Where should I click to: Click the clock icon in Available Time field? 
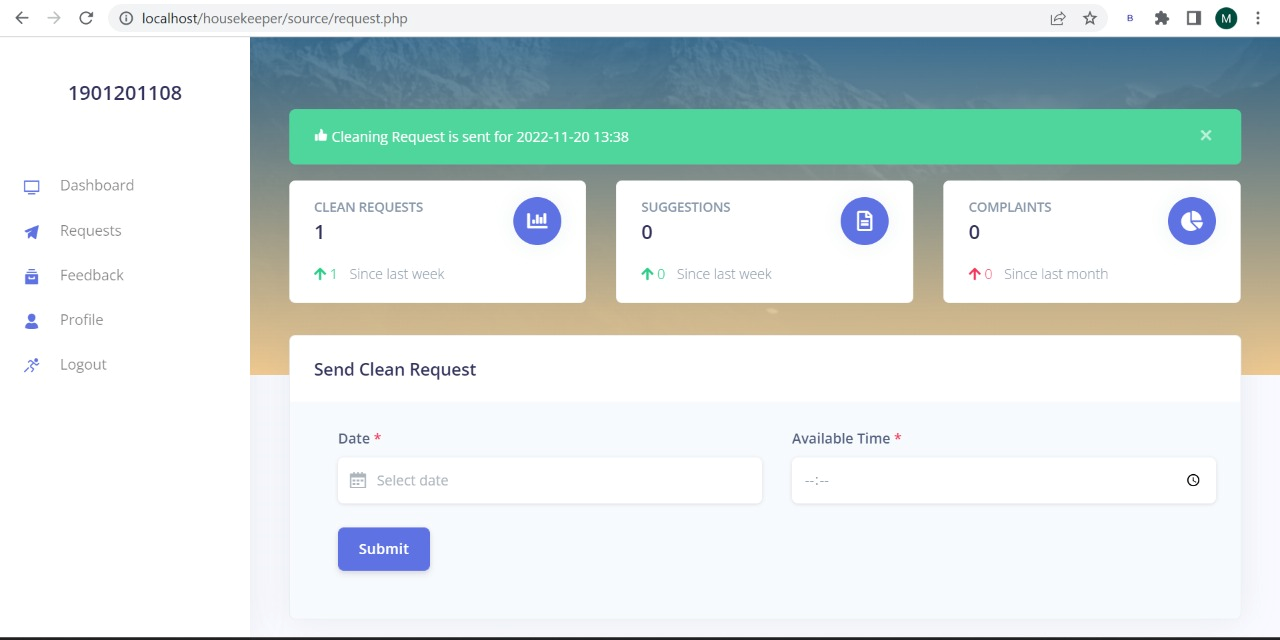tap(1193, 480)
